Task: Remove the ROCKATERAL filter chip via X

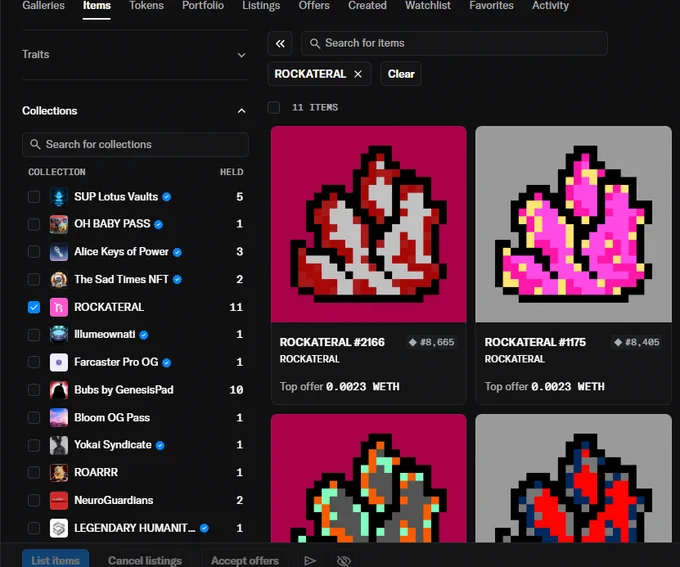Action: tap(358, 74)
